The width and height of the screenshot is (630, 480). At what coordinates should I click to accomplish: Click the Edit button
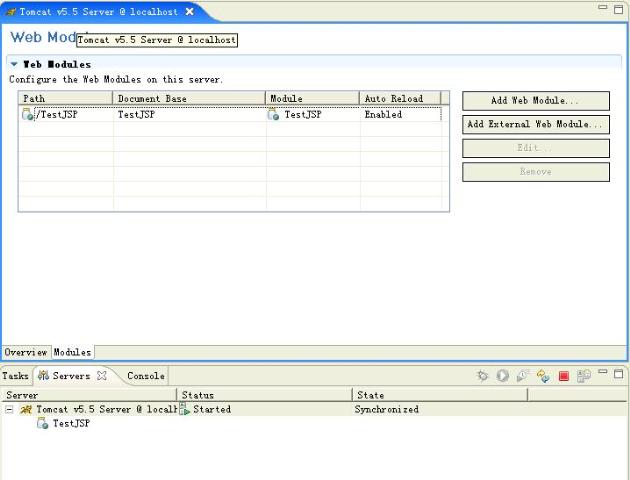tap(536, 148)
